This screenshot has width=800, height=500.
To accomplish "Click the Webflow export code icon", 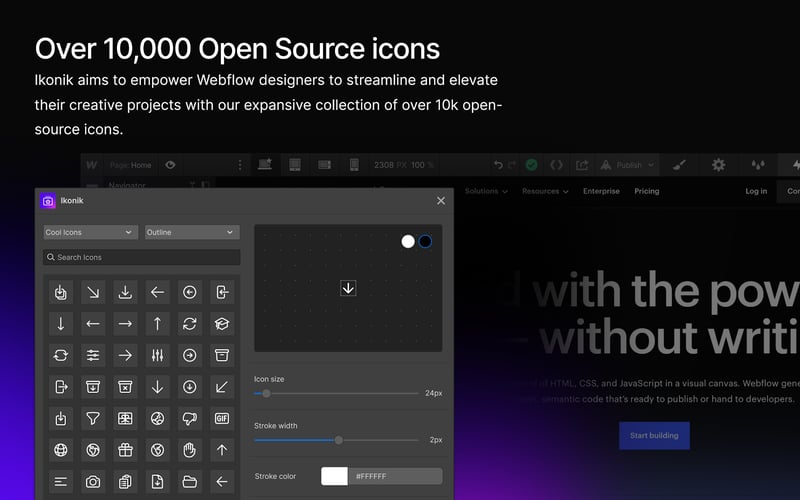I will click(557, 165).
